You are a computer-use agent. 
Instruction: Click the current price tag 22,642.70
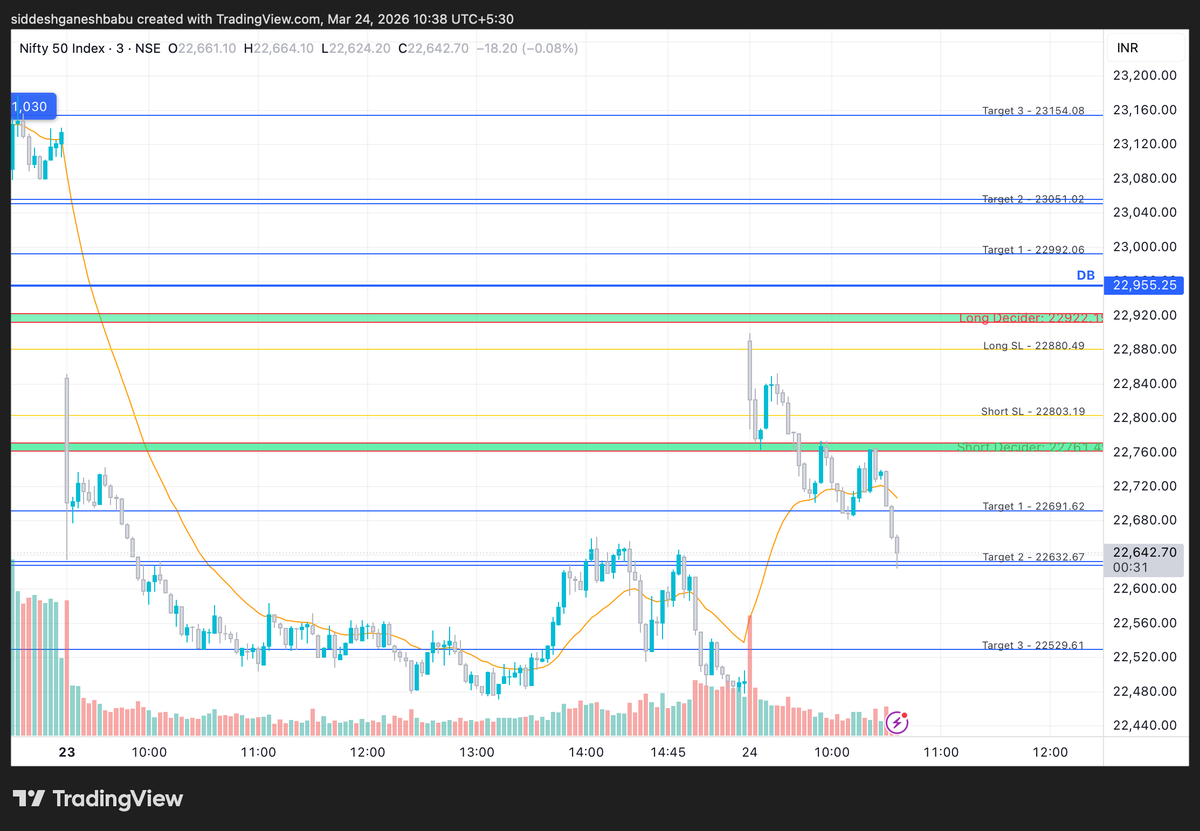pyautogui.click(x=1144, y=551)
